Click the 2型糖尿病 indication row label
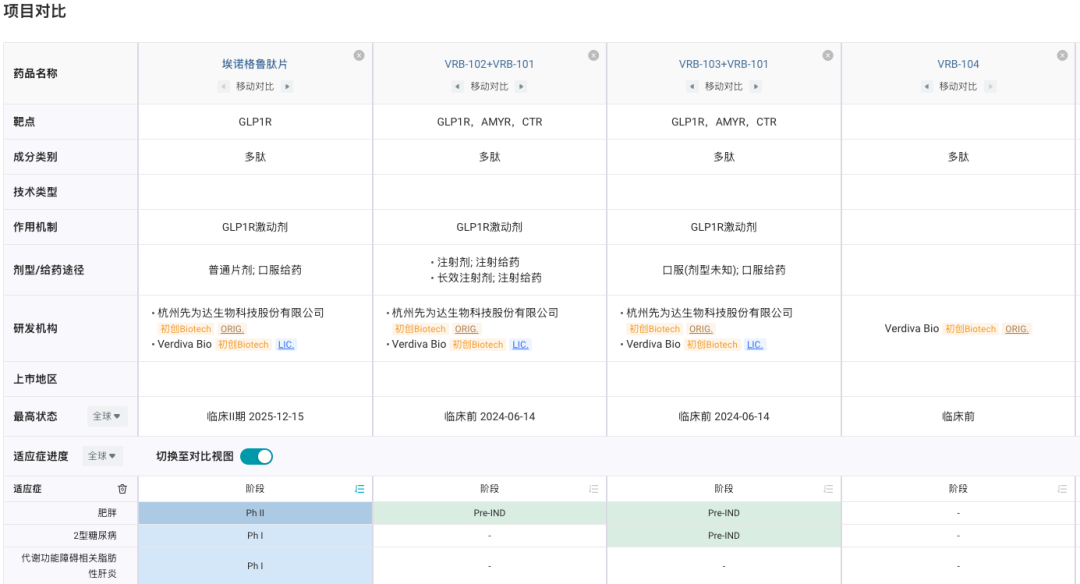1080x584 pixels. [x=97, y=535]
